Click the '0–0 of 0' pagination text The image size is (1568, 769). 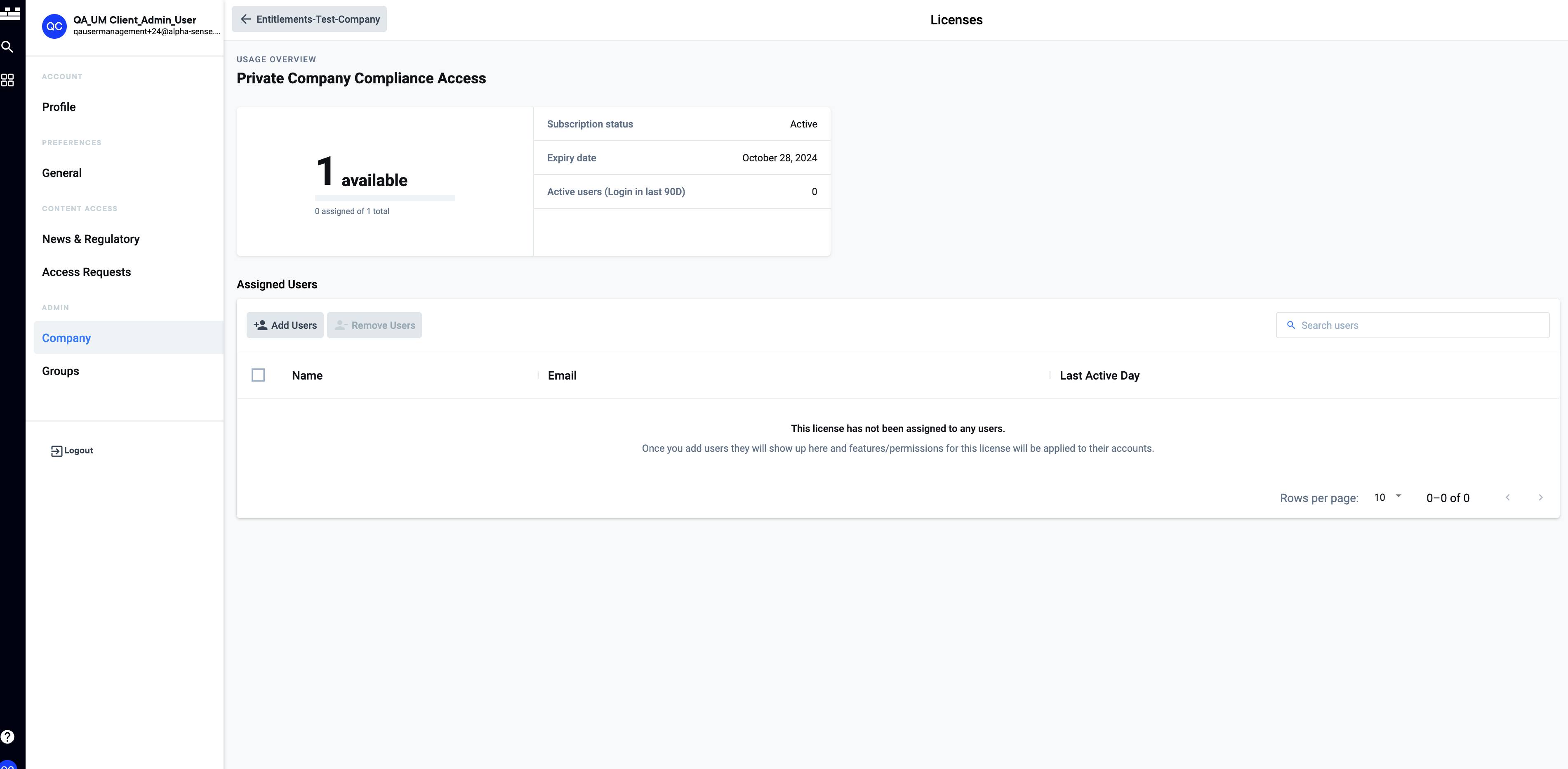(1448, 498)
